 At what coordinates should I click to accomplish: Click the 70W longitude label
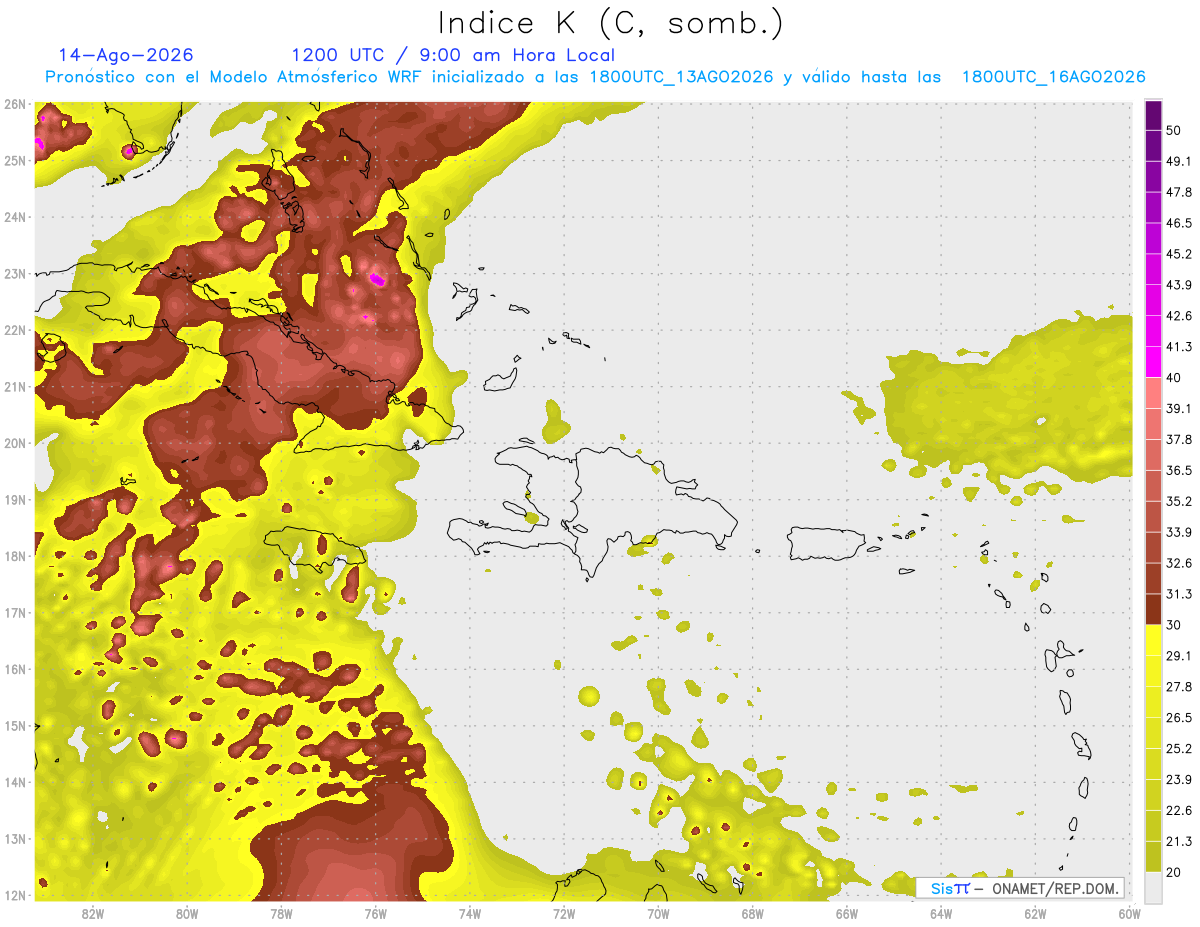click(x=658, y=913)
